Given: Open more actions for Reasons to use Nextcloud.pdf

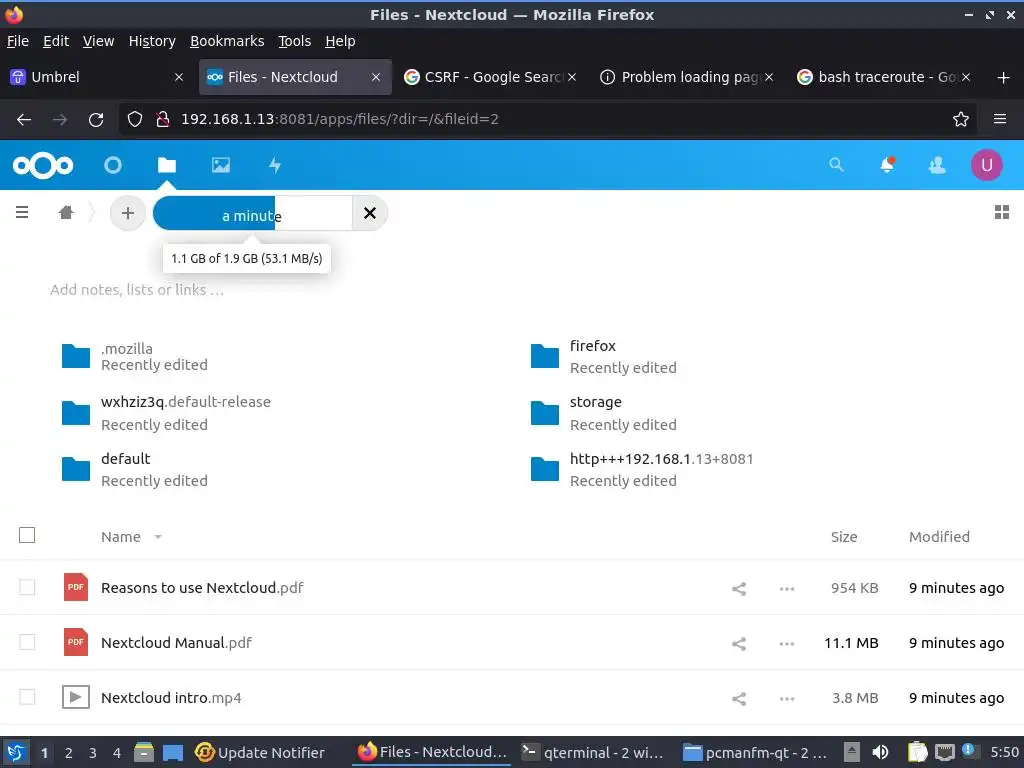Looking at the screenshot, I should (786, 588).
